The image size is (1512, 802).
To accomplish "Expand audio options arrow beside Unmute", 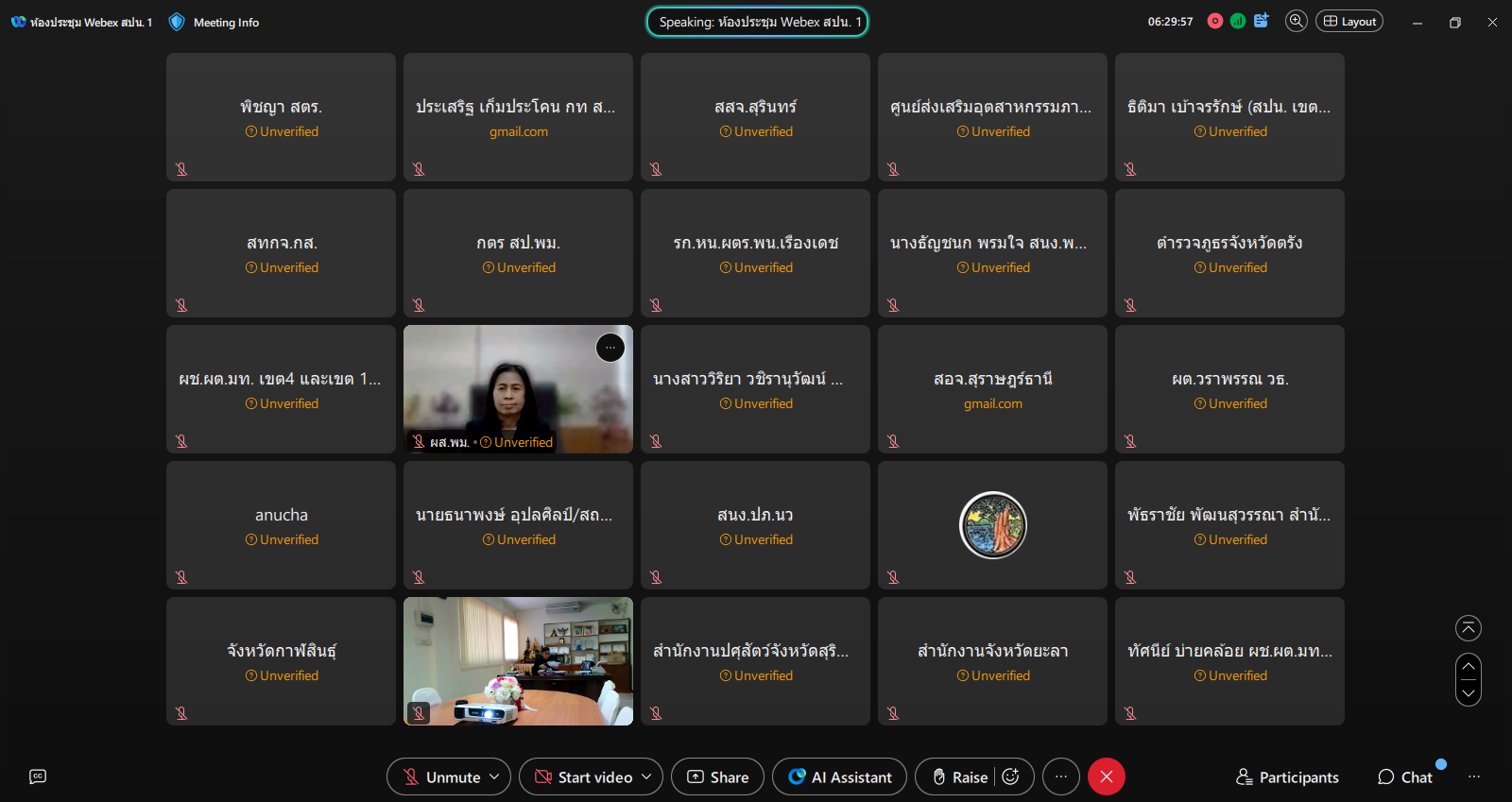I will (x=494, y=776).
